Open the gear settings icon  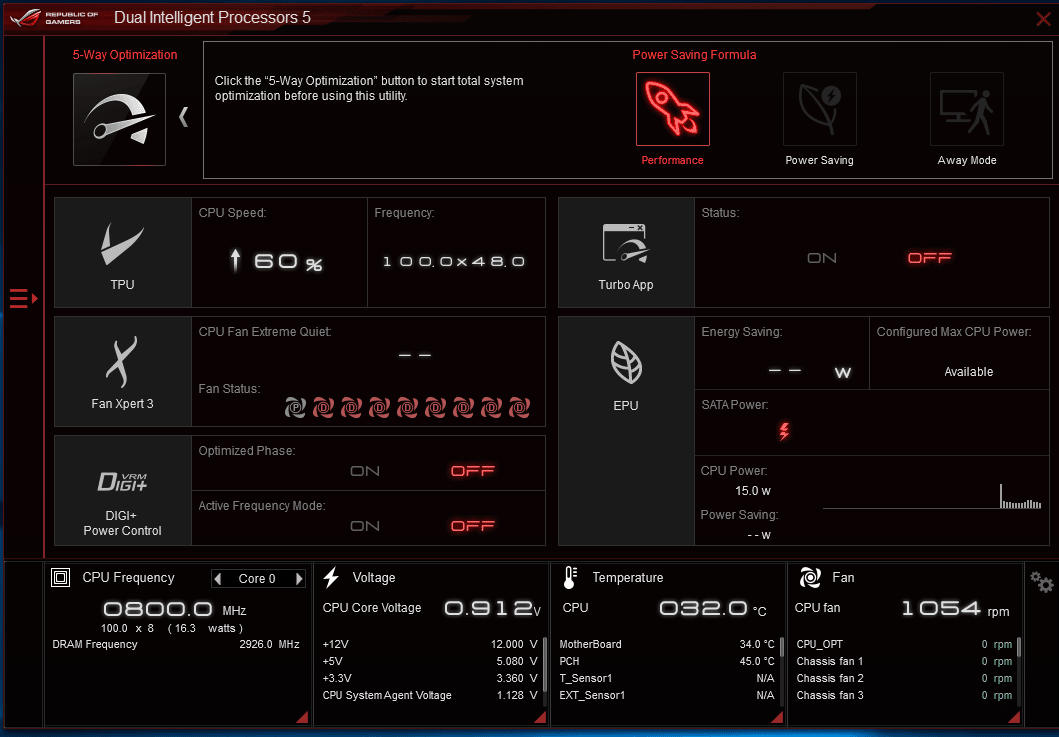[x=1041, y=582]
